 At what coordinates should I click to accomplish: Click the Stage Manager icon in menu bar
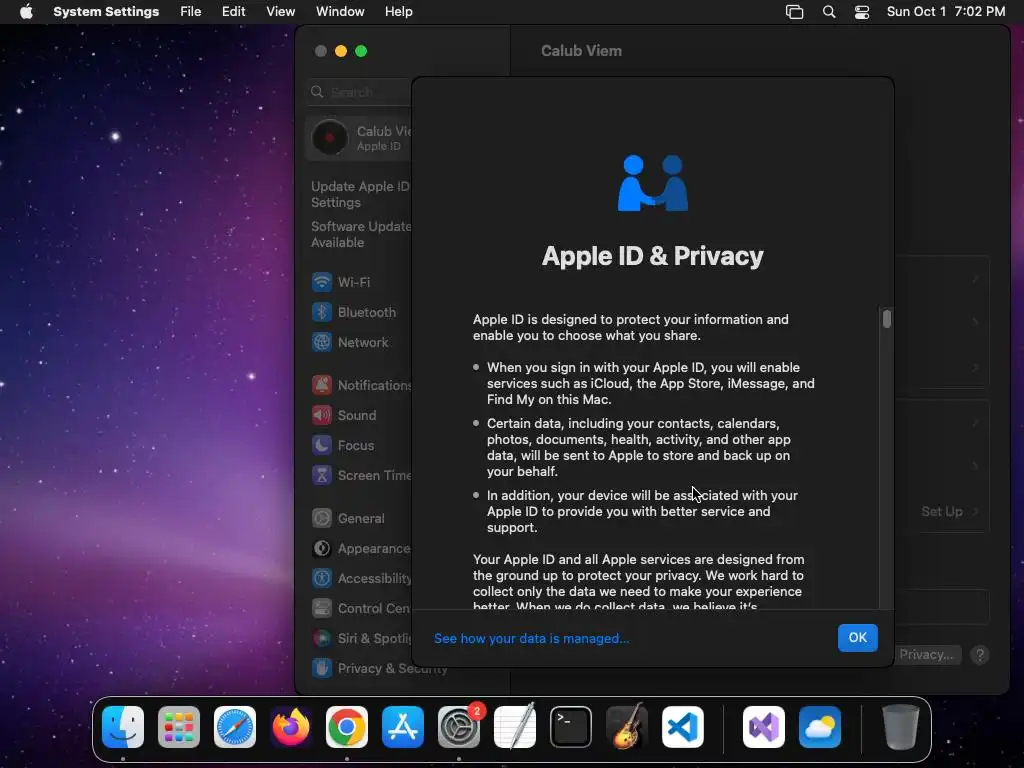[794, 12]
